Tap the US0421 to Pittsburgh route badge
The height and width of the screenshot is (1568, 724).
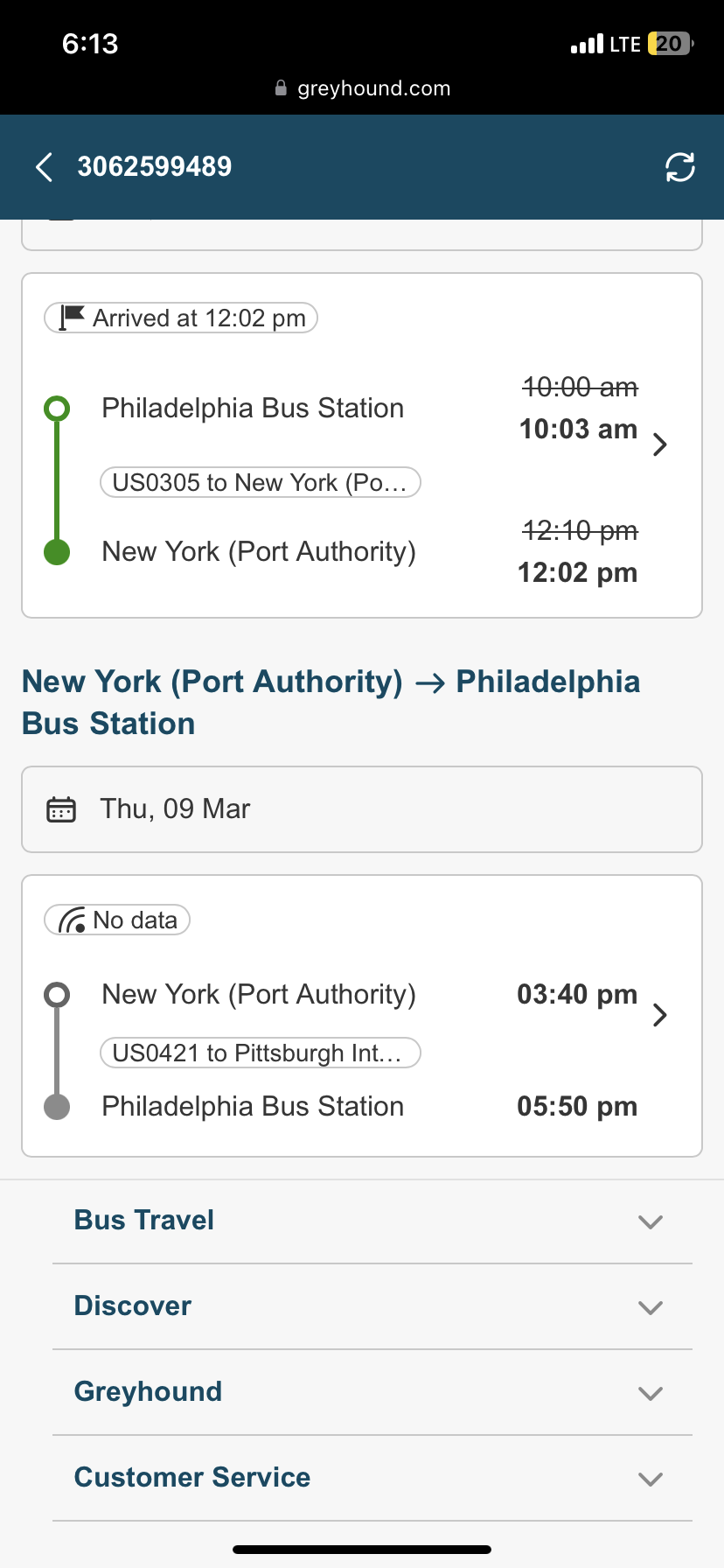pyautogui.click(x=261, y=1053)
